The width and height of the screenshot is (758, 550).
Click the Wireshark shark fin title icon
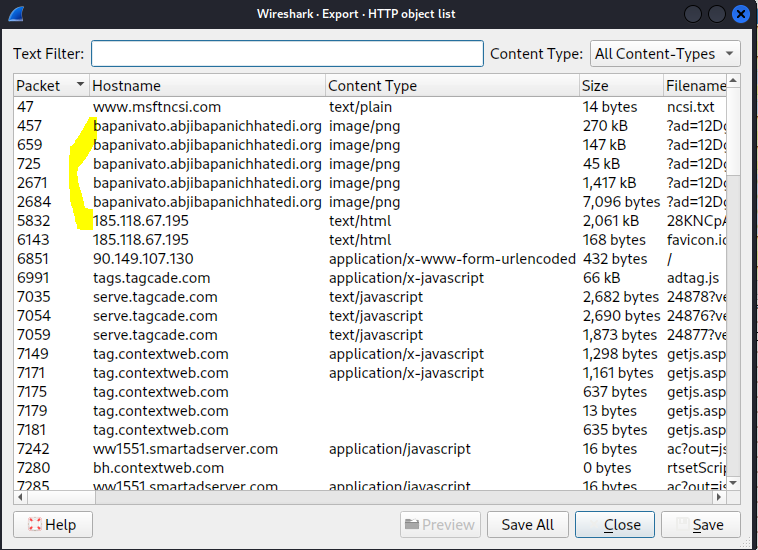pyautogui.click(x=16, y=14)
